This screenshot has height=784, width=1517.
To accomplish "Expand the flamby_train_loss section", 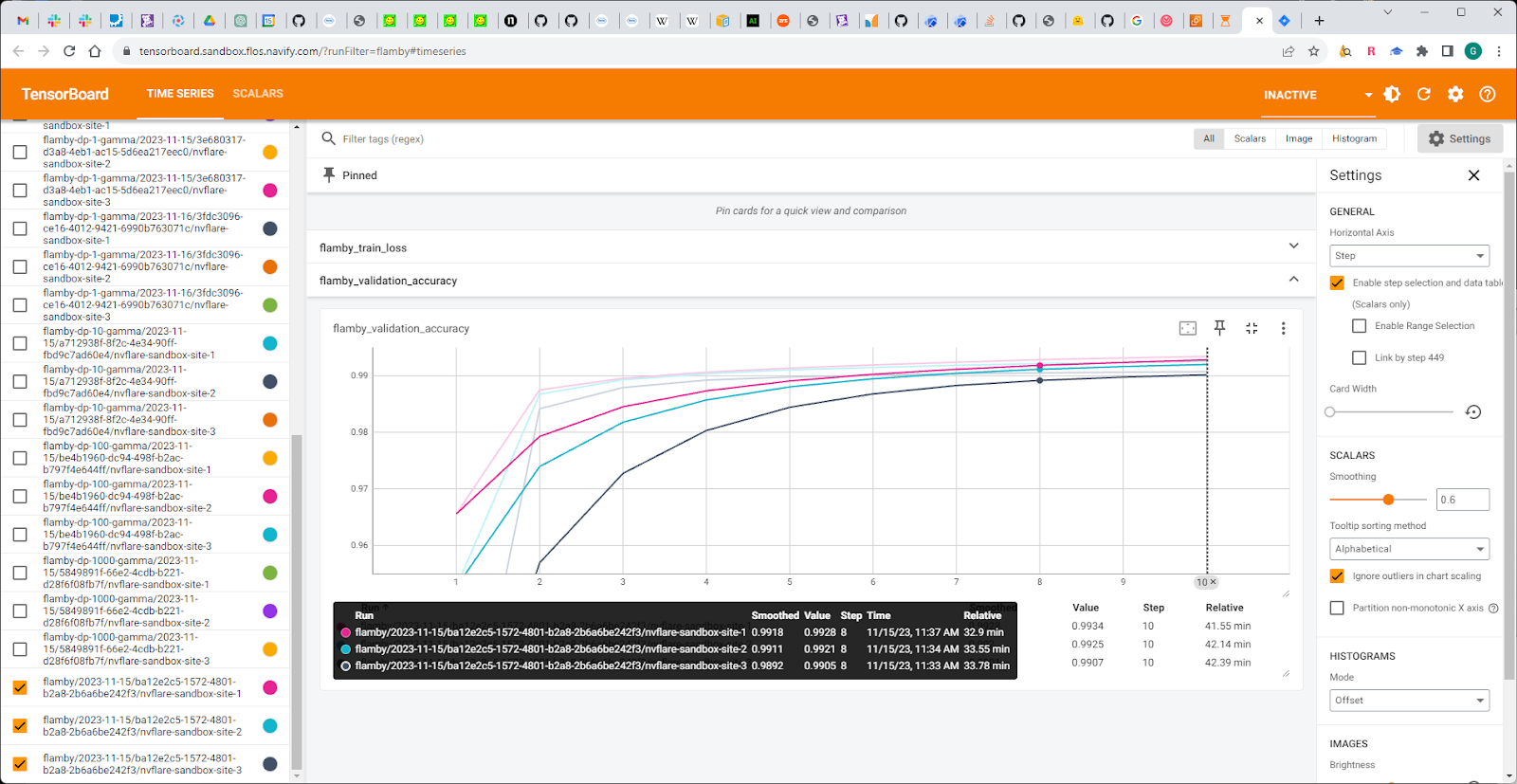I will (x=1293, y=246).
